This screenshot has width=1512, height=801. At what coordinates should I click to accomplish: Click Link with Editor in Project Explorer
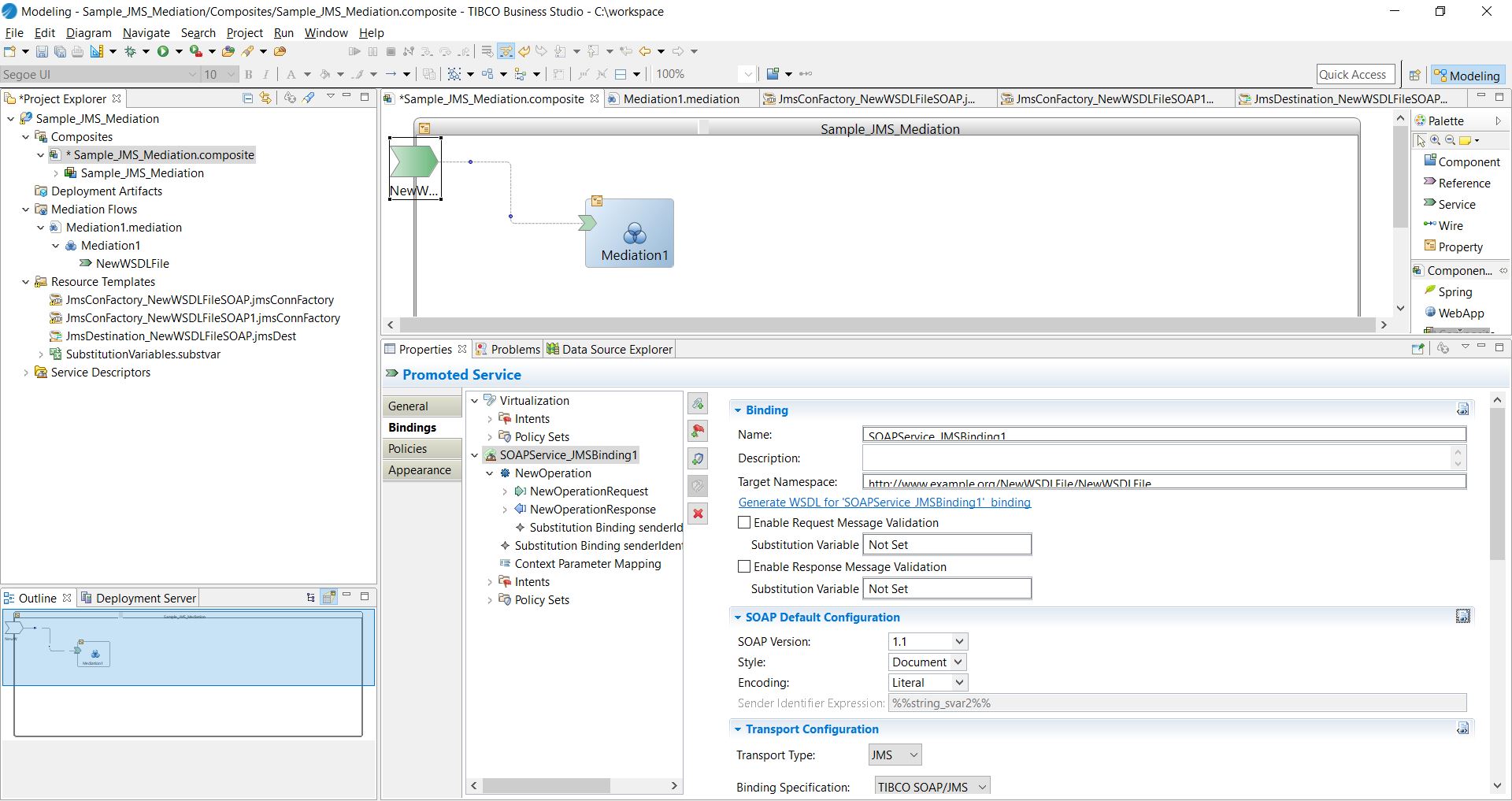click(265, 98)
